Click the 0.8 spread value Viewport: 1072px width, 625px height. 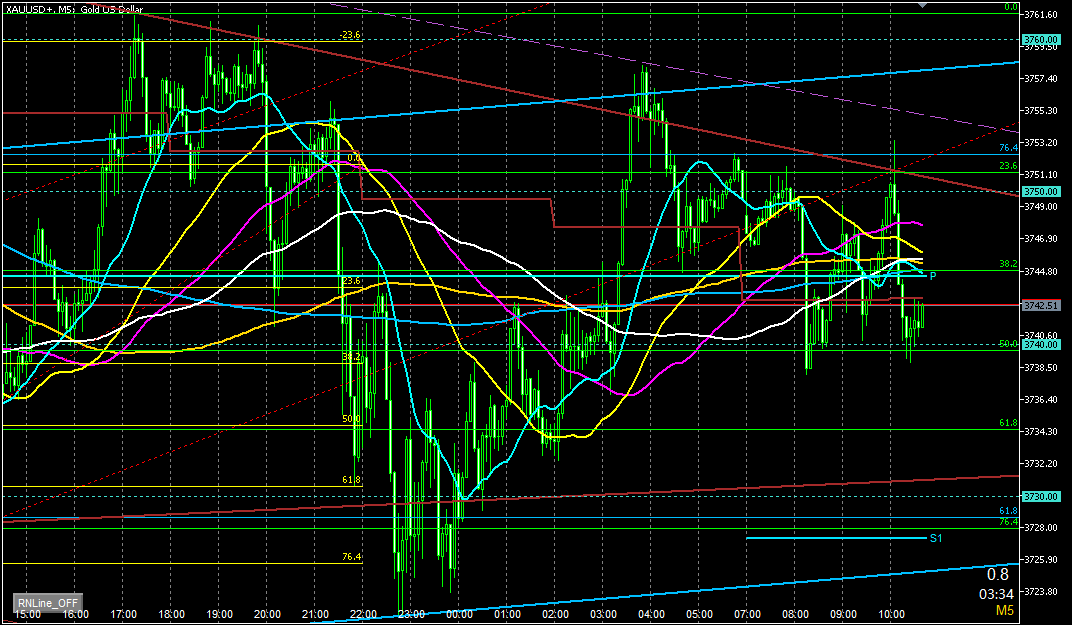click(997, 575)
